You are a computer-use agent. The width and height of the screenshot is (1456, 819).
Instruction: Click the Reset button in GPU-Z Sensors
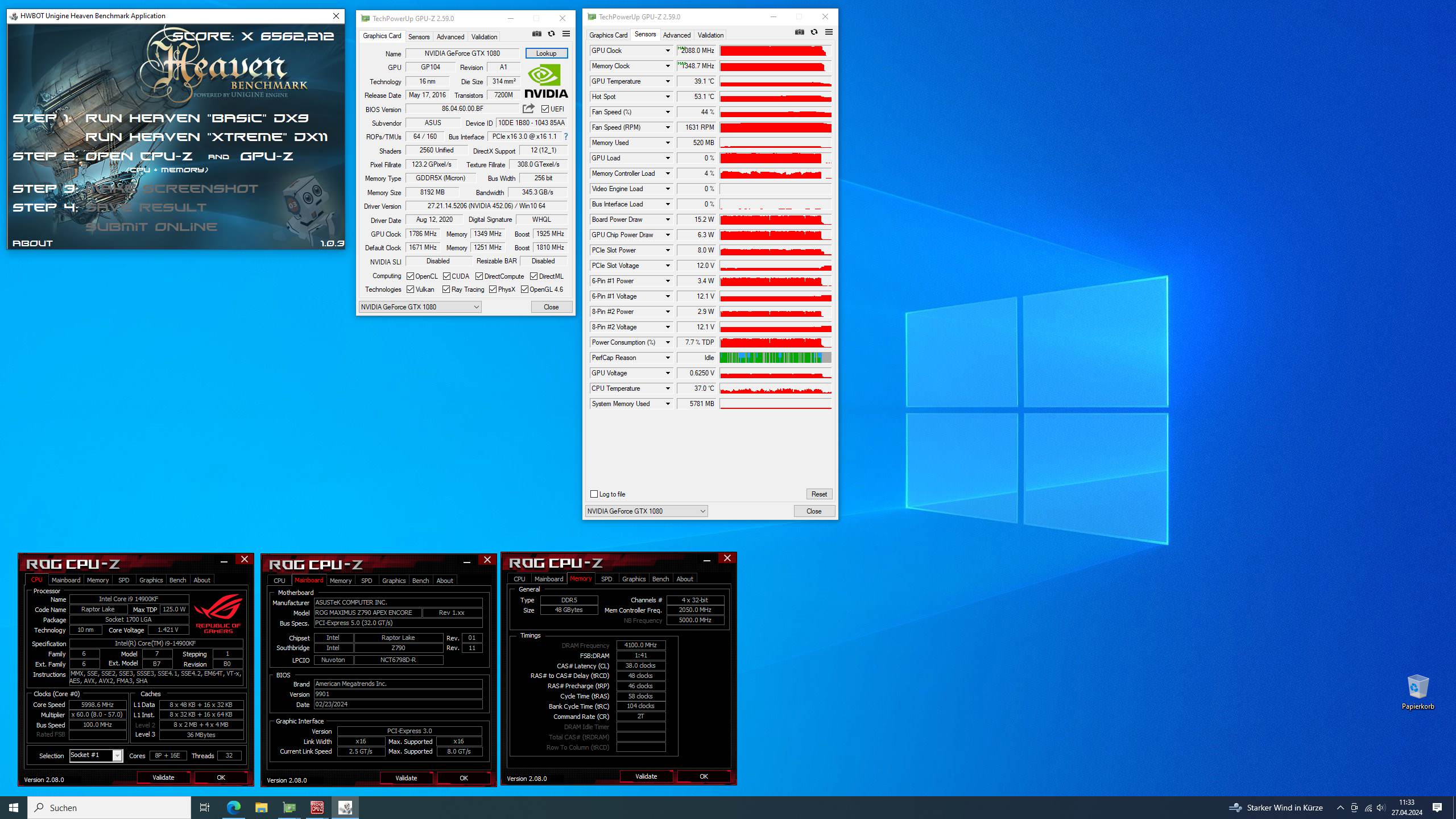[819, 494]
